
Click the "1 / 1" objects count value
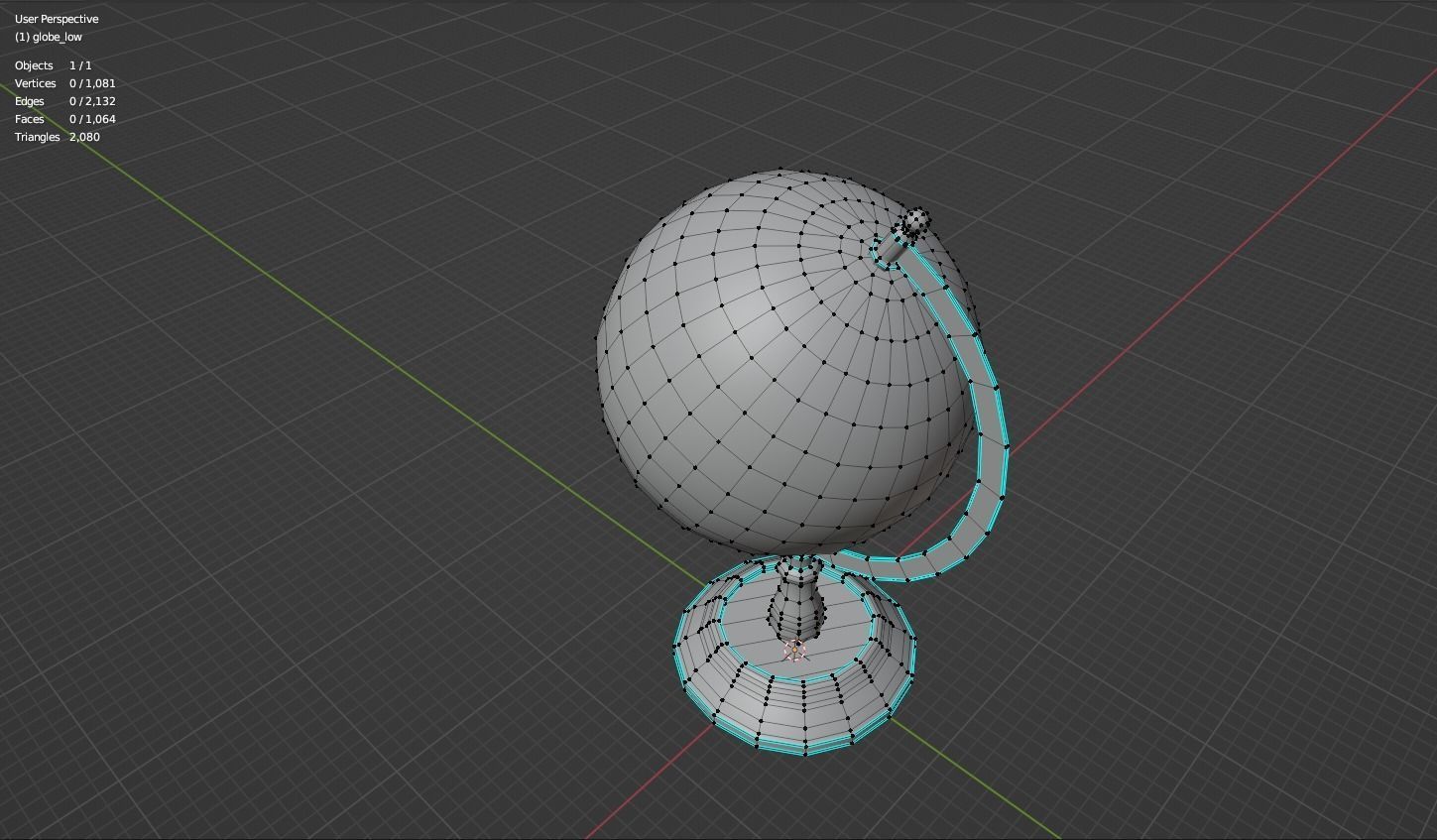pos(80,65)
